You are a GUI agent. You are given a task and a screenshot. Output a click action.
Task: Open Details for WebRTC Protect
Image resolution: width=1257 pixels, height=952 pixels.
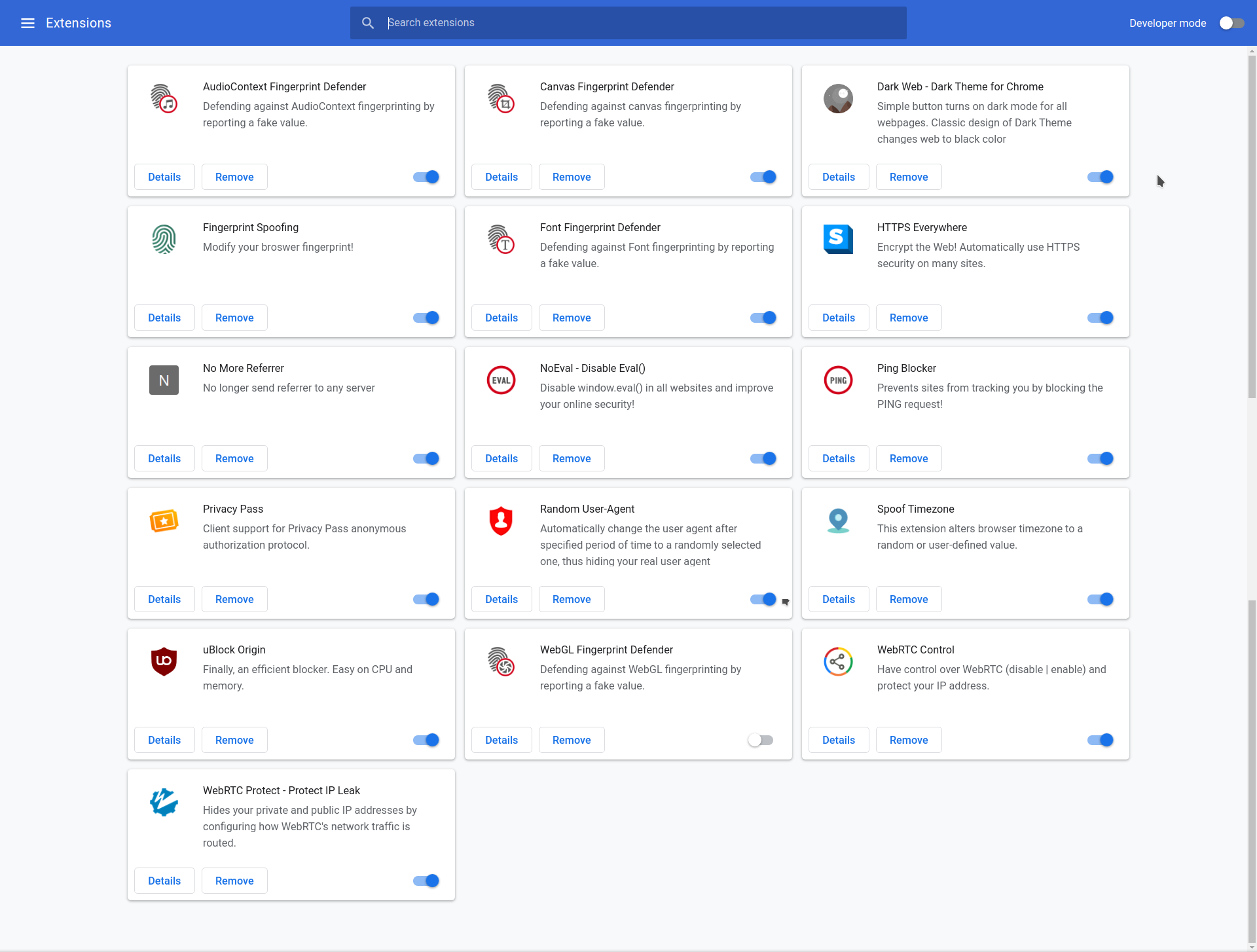(164, 880)
